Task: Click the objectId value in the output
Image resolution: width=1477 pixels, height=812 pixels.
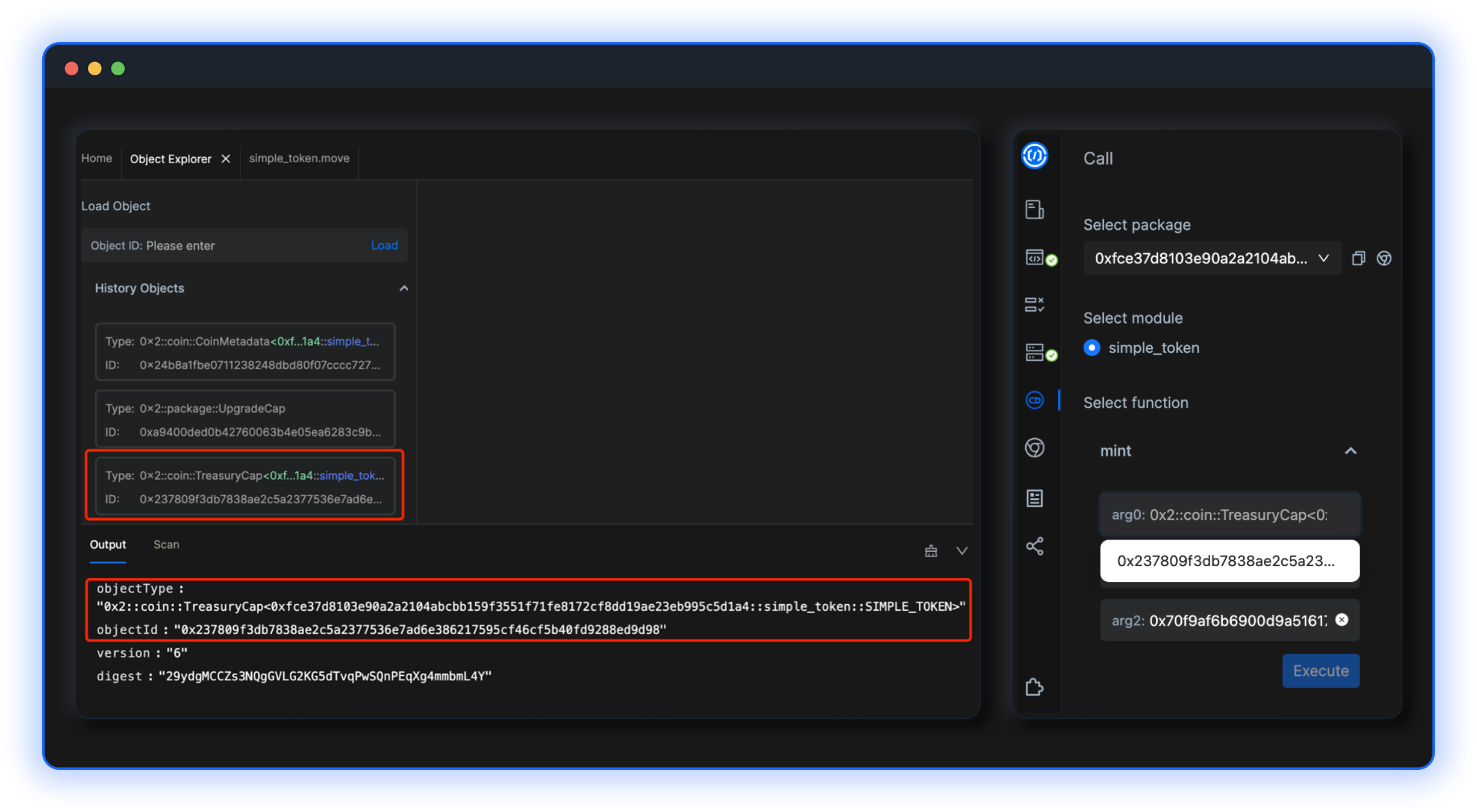Action: pos(420,629)
